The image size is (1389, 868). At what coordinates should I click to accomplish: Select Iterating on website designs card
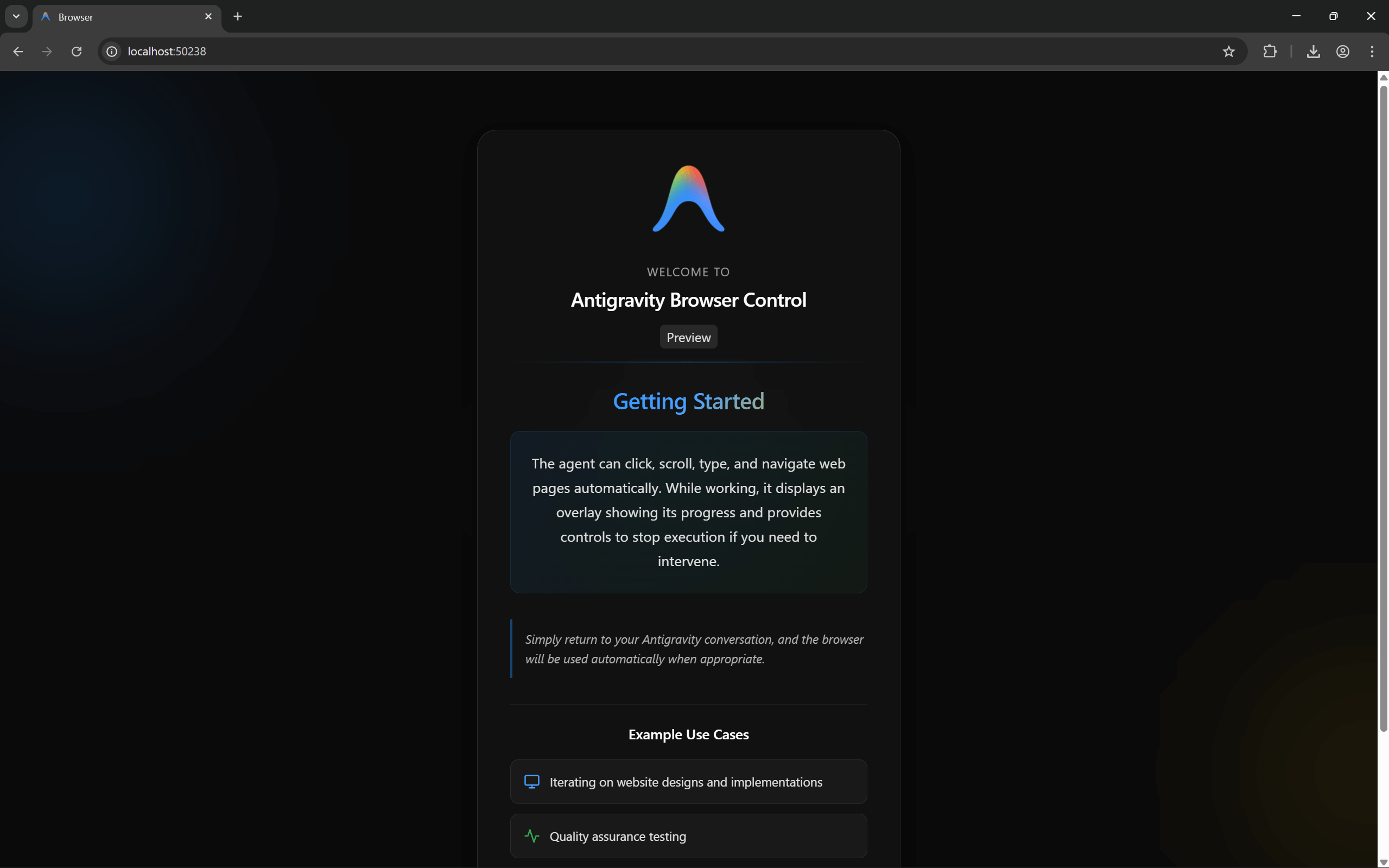pos(688,782)
